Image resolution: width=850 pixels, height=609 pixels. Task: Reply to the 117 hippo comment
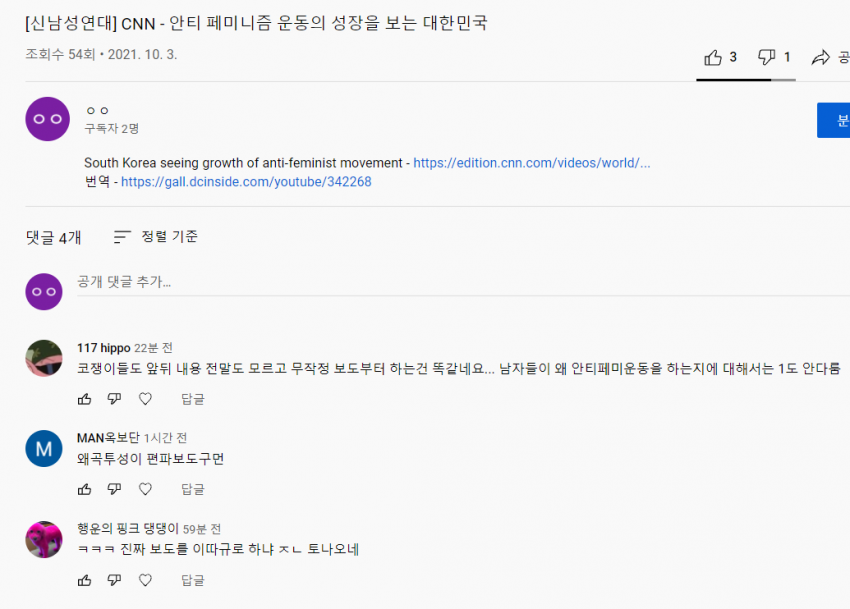(192, 399)
